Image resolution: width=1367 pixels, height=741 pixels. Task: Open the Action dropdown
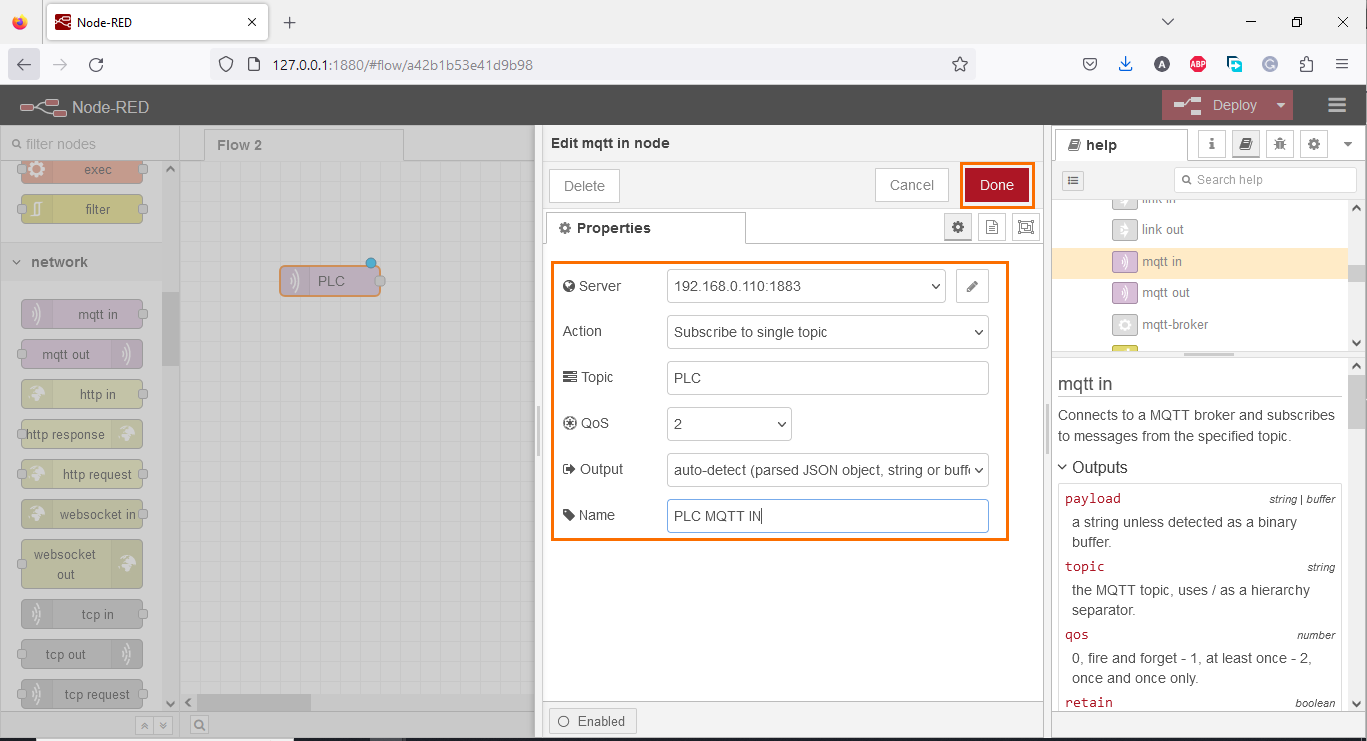tap(827, 331)
